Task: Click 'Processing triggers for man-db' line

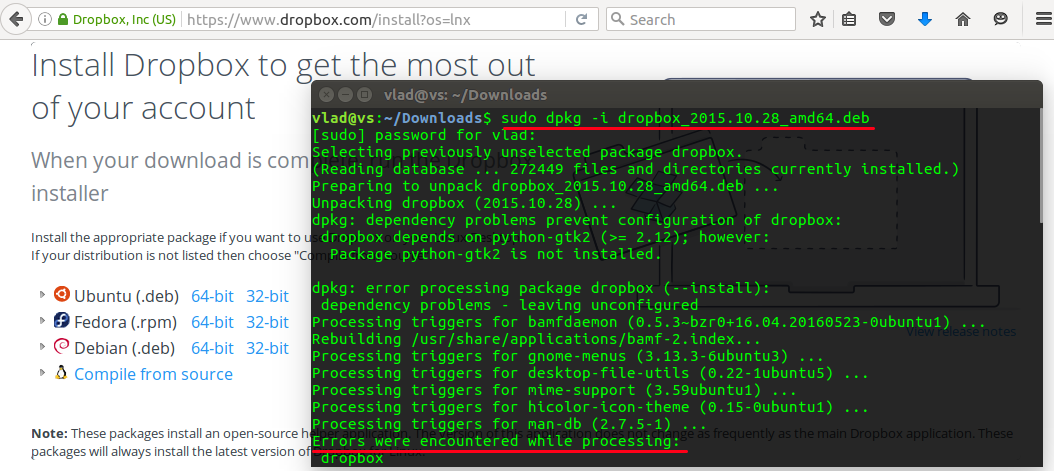Action: coord(510,425)
